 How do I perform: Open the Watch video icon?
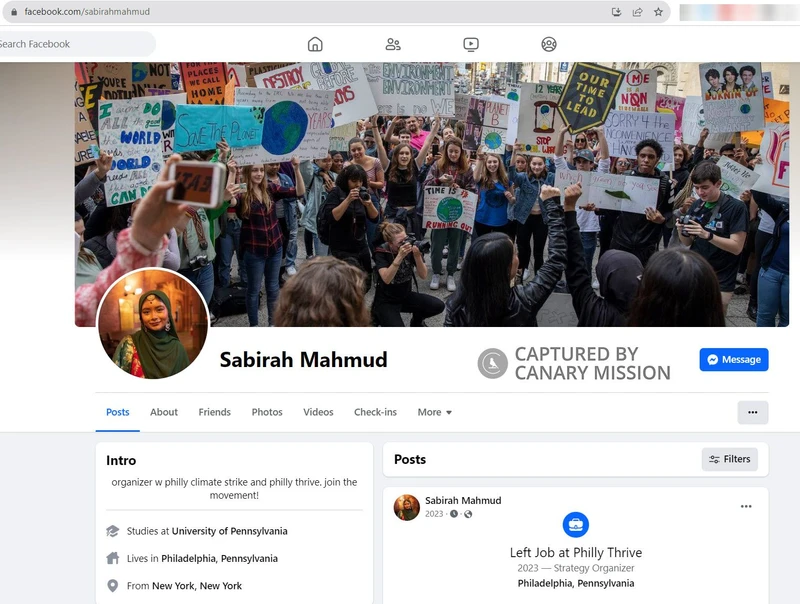point(471,44)
